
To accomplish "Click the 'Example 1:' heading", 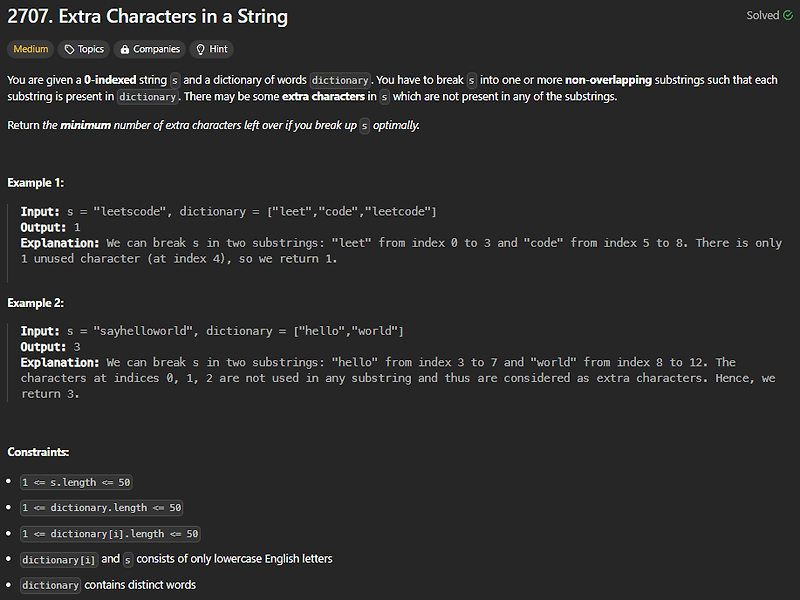I will (x=36, y=182).
